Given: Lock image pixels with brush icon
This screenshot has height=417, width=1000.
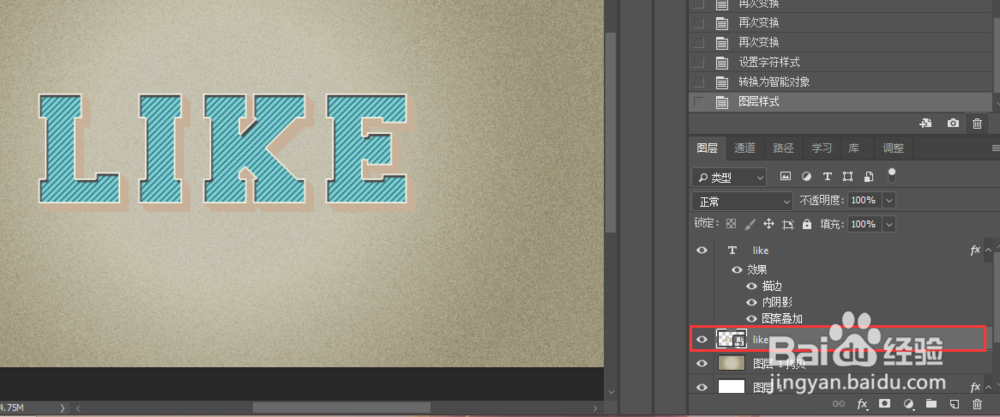Looking at the screenshot, I should pyautogui.click(x=751, y=224).
